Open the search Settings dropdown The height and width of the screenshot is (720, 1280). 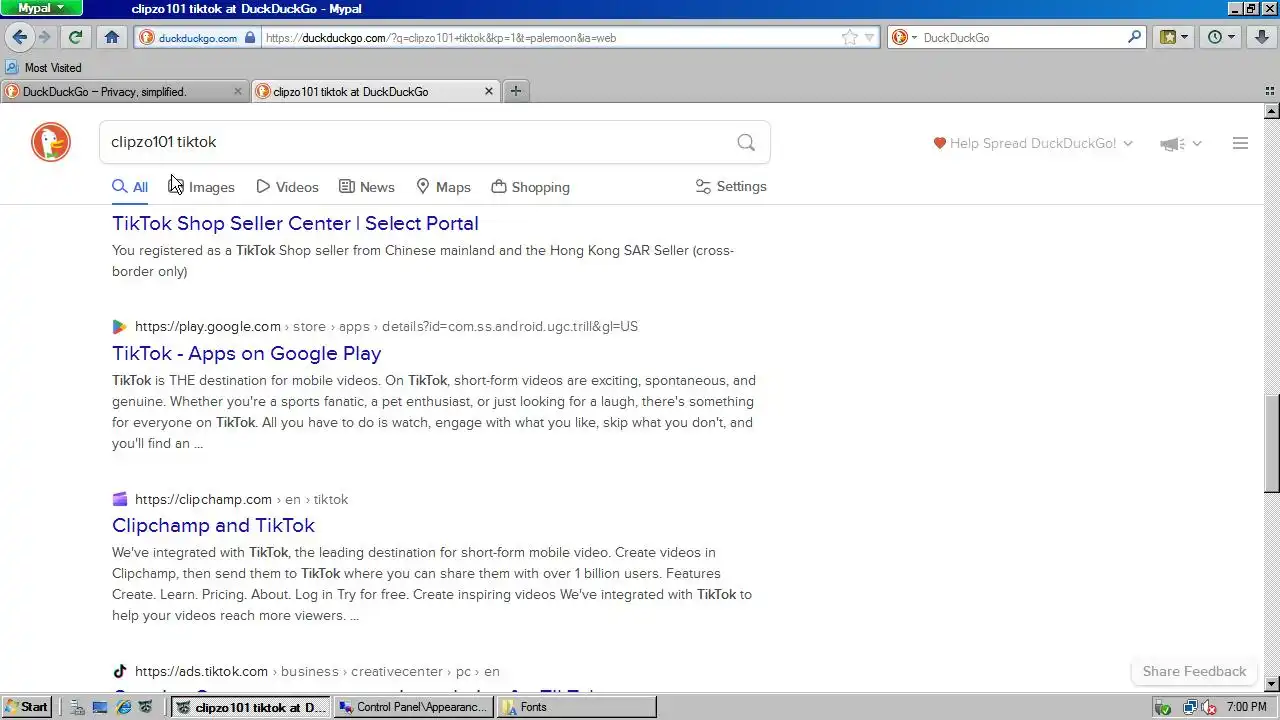click(x=731, y=186)
